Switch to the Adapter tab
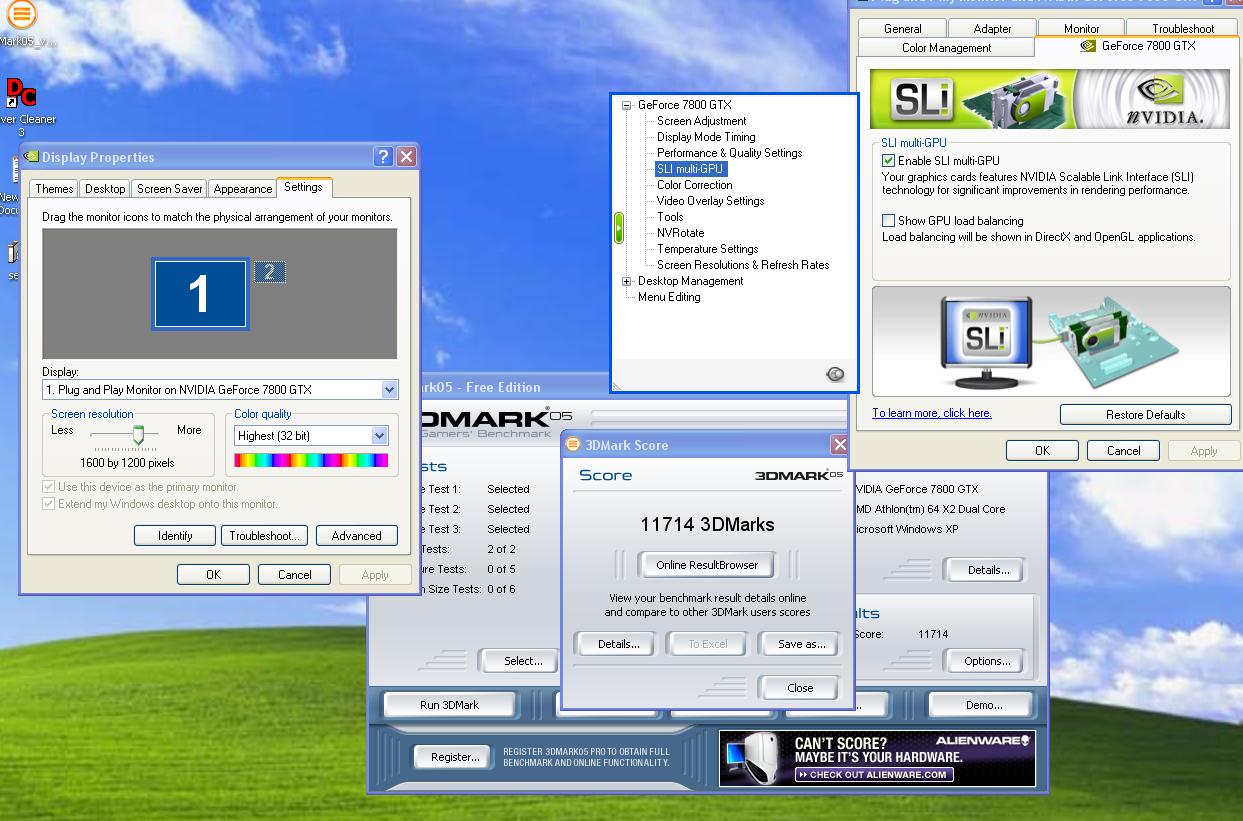This screenshot has width=1243, height=821. (992, 29)
